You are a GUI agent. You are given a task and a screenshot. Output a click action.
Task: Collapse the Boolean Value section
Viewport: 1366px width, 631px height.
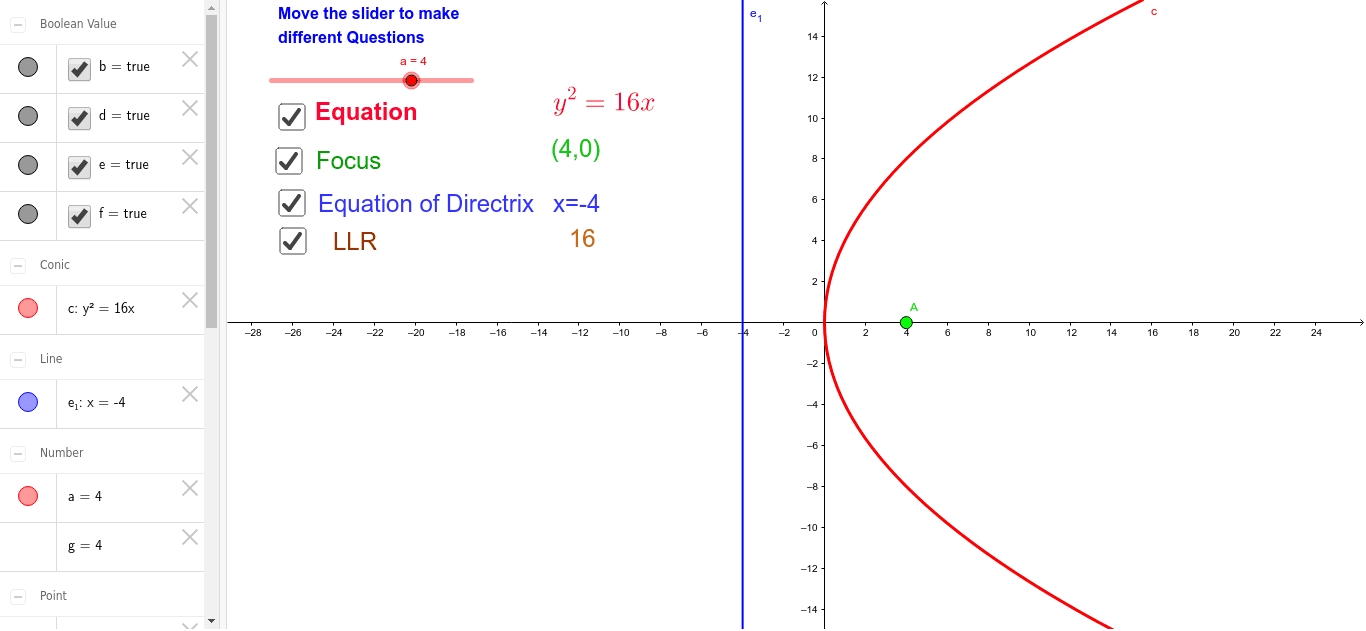coord(18,24)
